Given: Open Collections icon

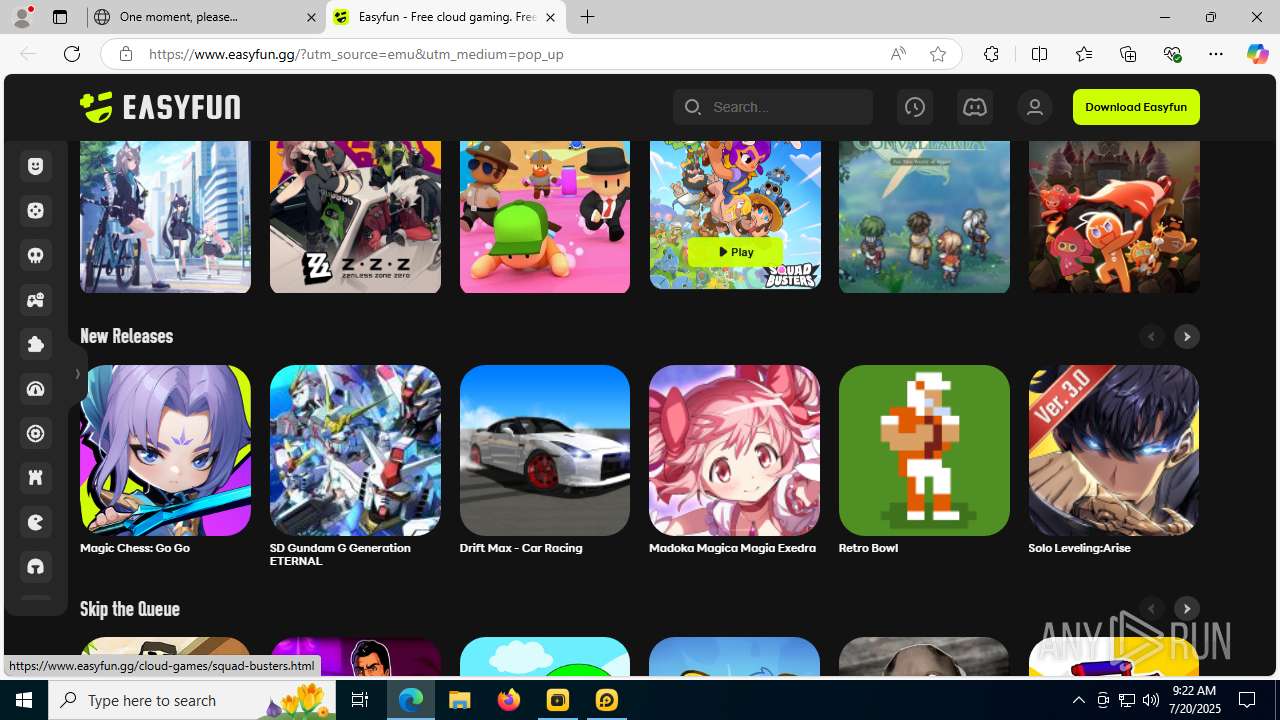Looking at the screenshot, I should tap(1128, 54).
